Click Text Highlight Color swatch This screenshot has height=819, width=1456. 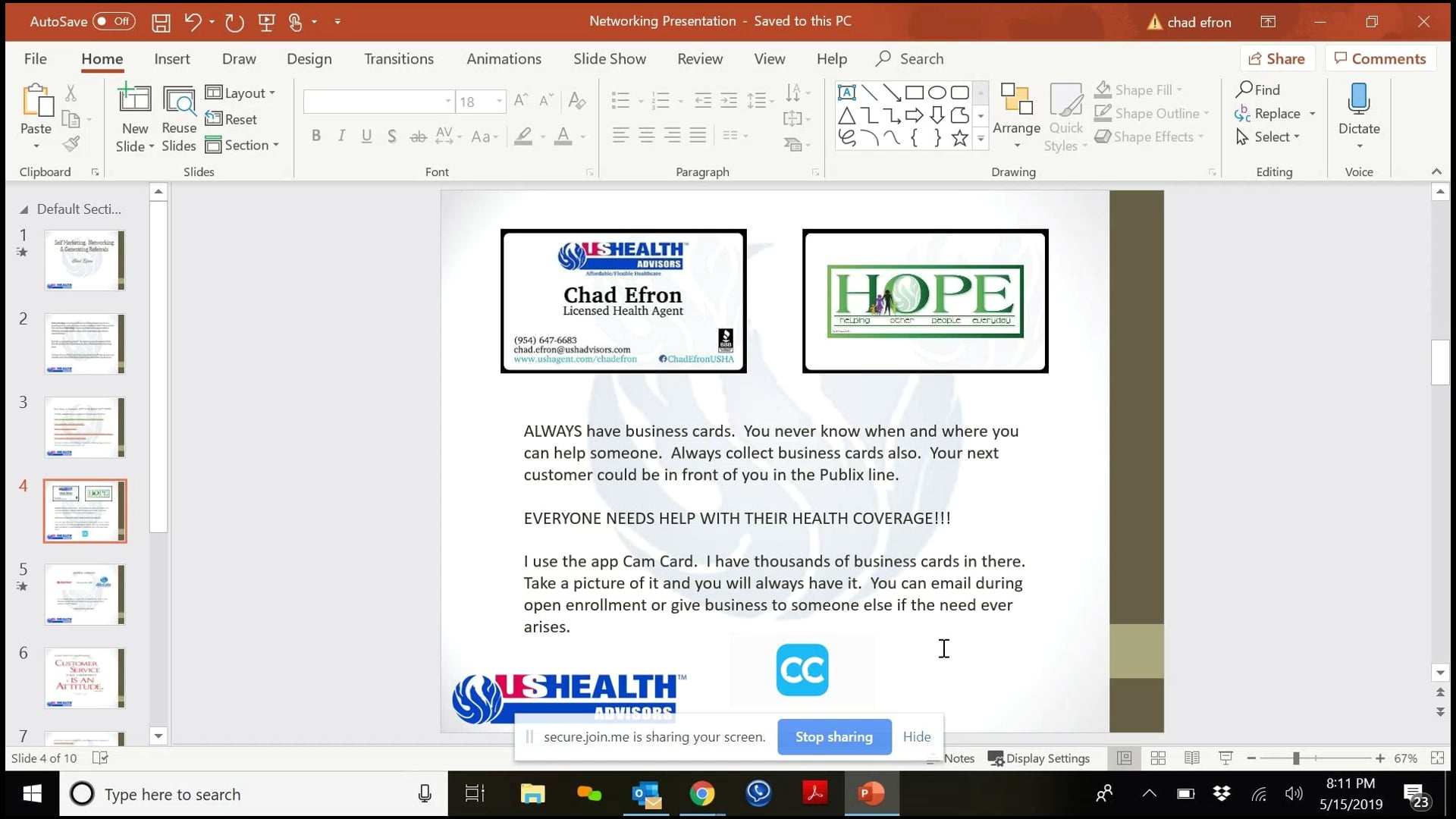(x=522, y=136)
